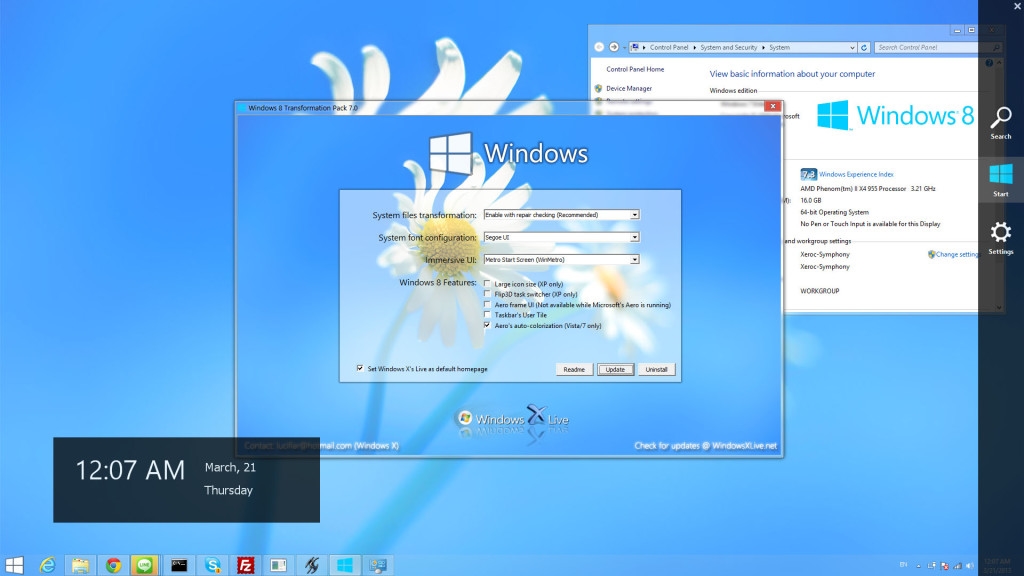Image resolution: width=1024 pixels, height=576 pixels.
Task: Open LINE messenger from the taskbar
Action: point(144,565)
